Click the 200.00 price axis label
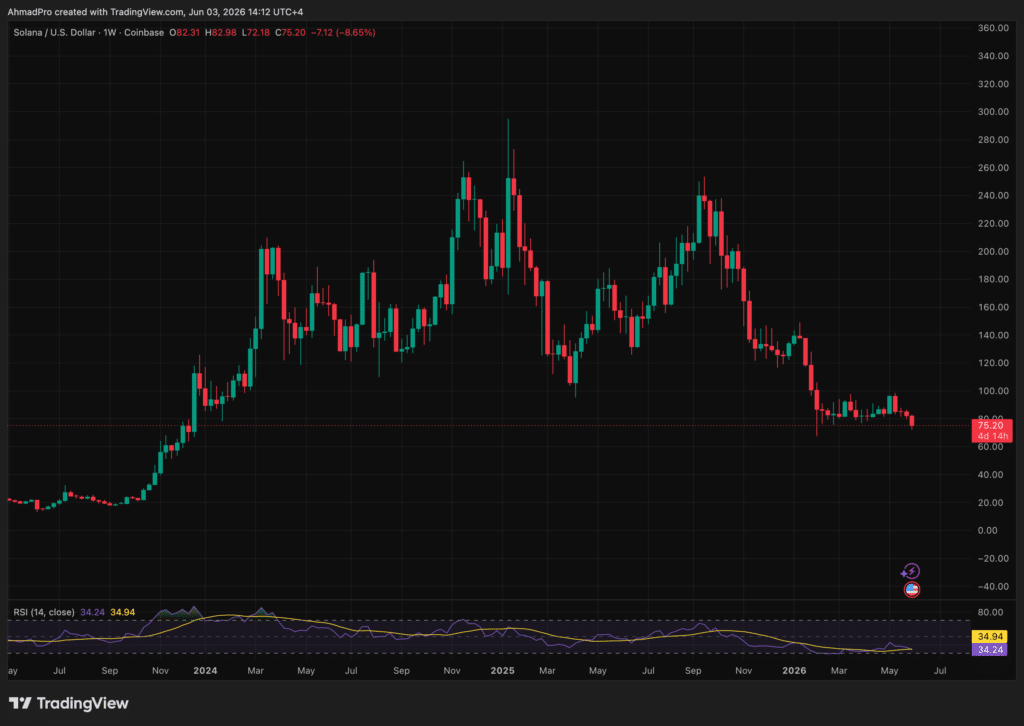Viewport: 1024px width, 726px height. coord(993,251)
